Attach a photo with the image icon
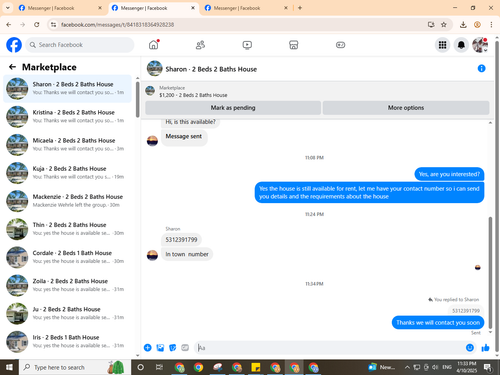Viewport: 500px width, 375px height. (160, 348)
